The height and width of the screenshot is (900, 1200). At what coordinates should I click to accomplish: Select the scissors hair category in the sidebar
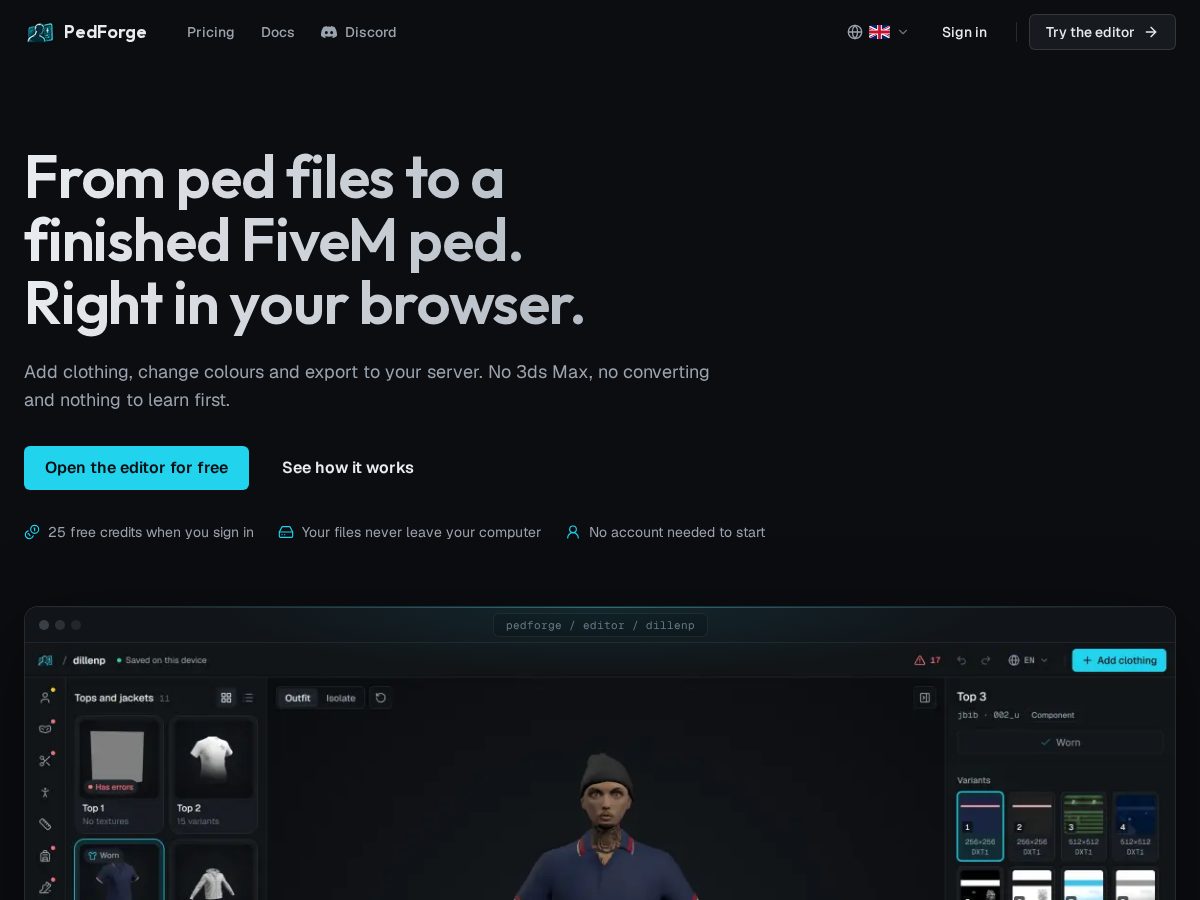(45, 760)
